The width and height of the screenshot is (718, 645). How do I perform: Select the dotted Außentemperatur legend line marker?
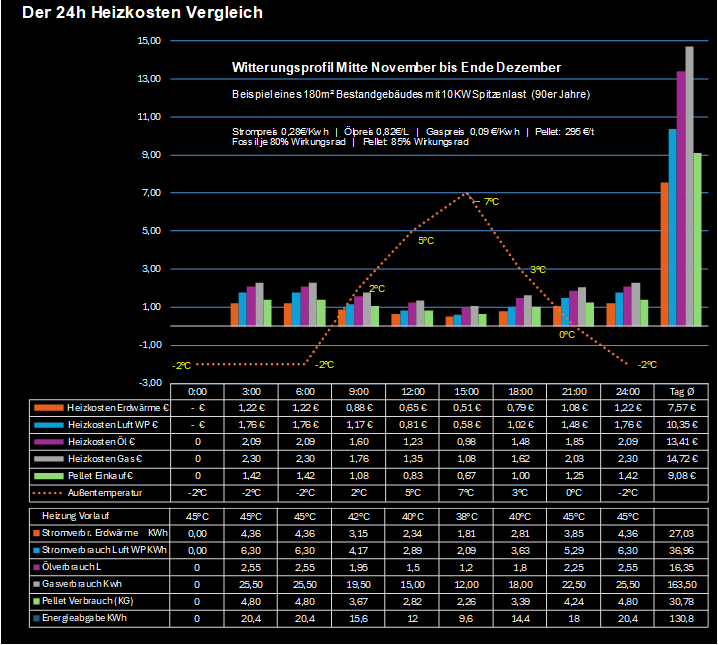pos(48,493)
